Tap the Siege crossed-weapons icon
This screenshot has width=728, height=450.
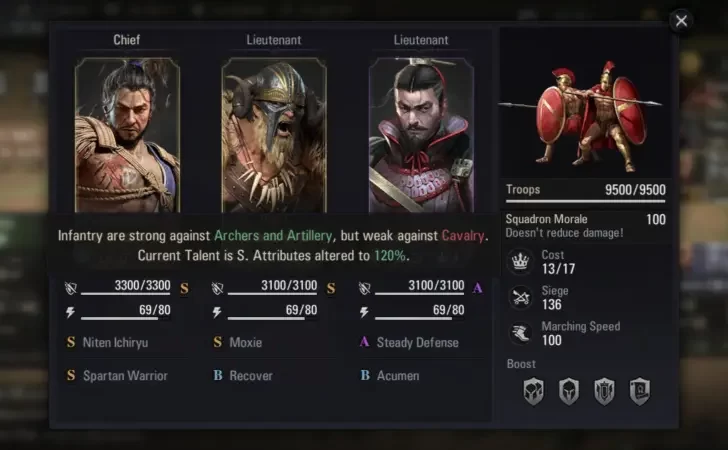click(520, 298)
